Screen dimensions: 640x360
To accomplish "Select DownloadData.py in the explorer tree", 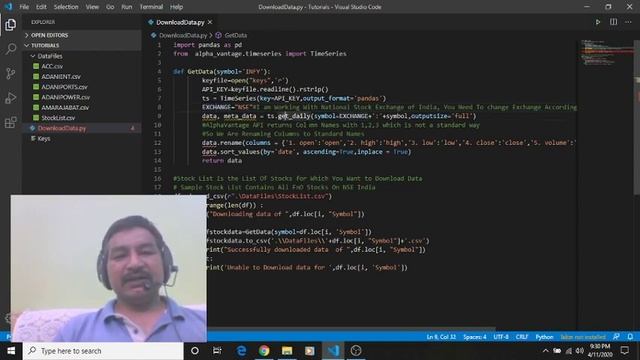I will (x=82, y=128).
